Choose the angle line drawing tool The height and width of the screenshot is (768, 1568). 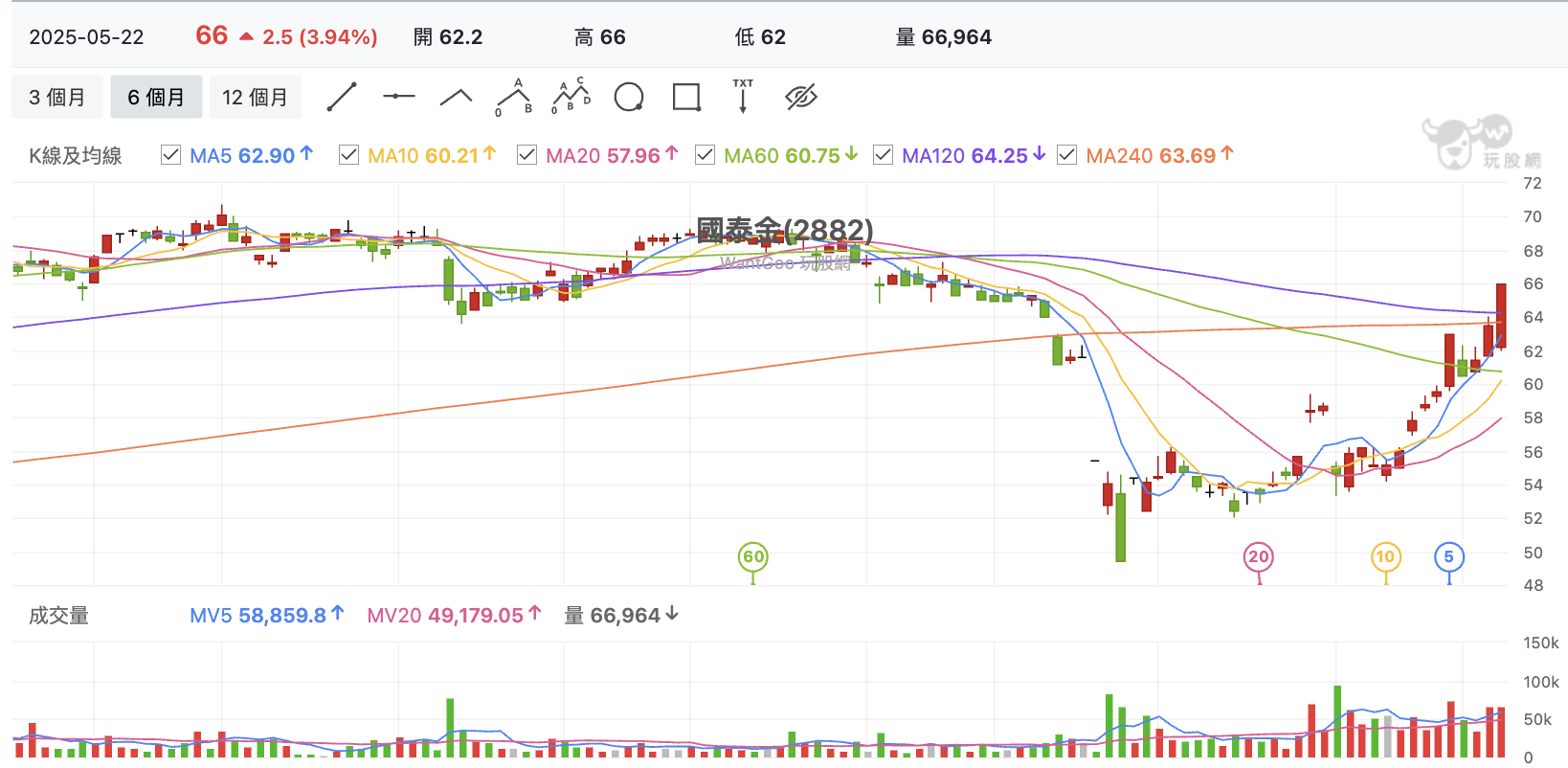456,97
